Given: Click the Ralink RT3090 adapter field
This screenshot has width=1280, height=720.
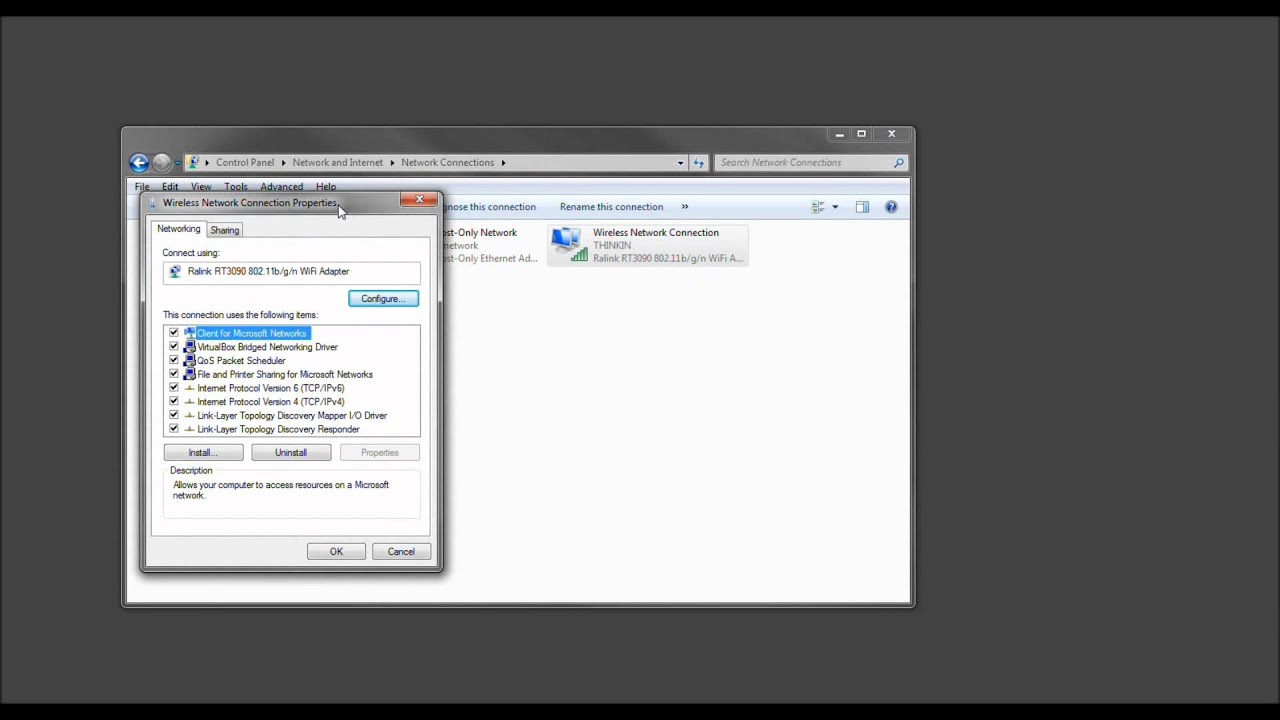Looking at the screenshot, I should click(291, 272).
